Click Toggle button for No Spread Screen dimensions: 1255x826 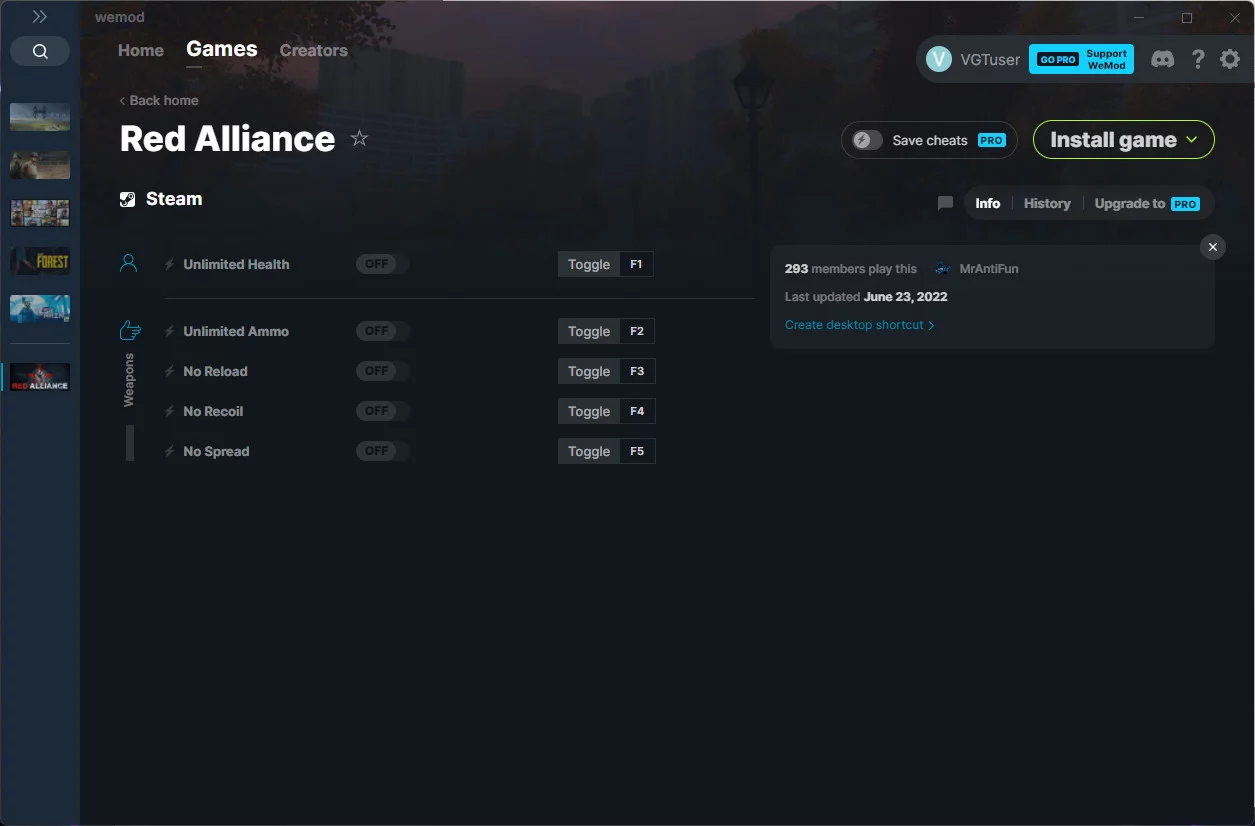pos(589,451)
